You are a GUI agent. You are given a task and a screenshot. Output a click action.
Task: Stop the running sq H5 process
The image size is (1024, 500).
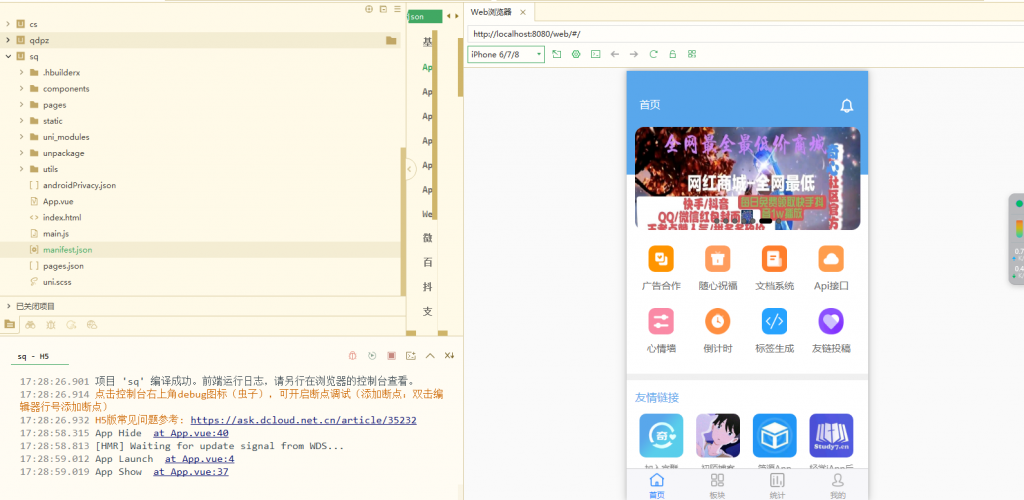pyautogui.click(x=391, y=356)
